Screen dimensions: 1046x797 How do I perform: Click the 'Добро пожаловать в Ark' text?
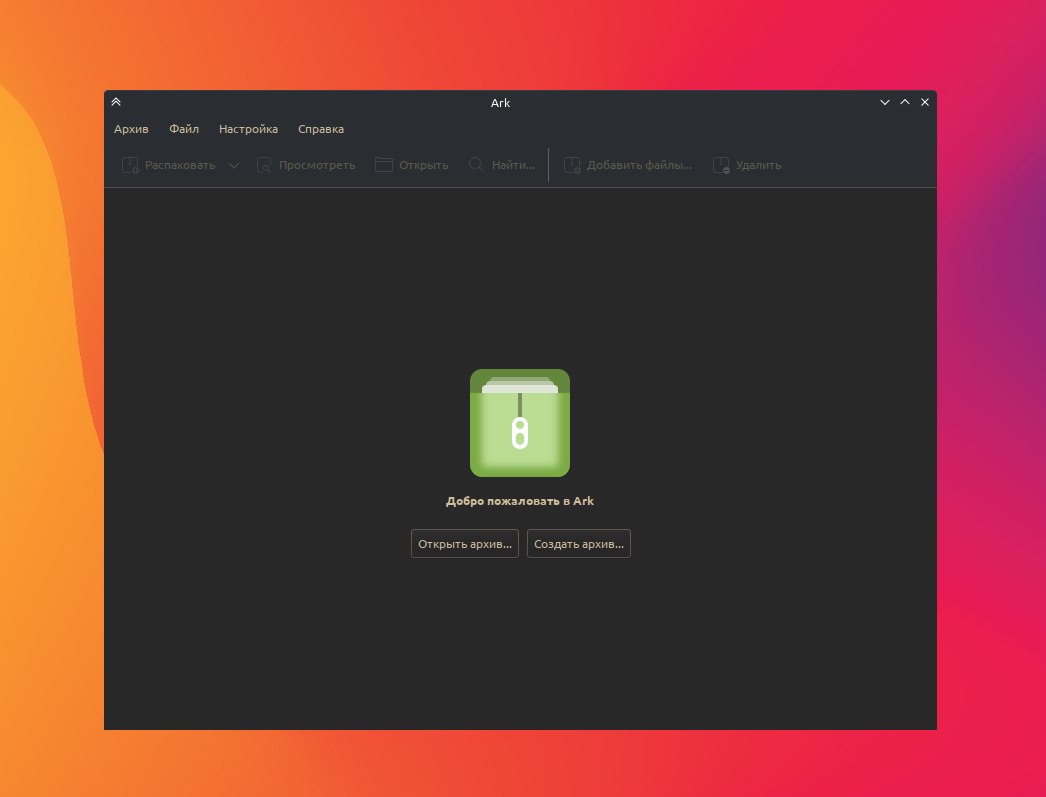coord(520,501)
